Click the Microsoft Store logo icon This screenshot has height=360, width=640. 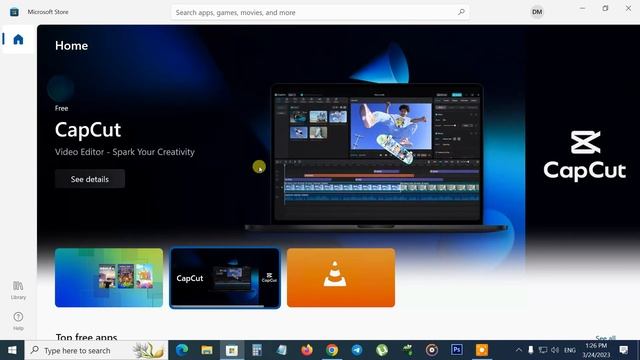(14, 12)
